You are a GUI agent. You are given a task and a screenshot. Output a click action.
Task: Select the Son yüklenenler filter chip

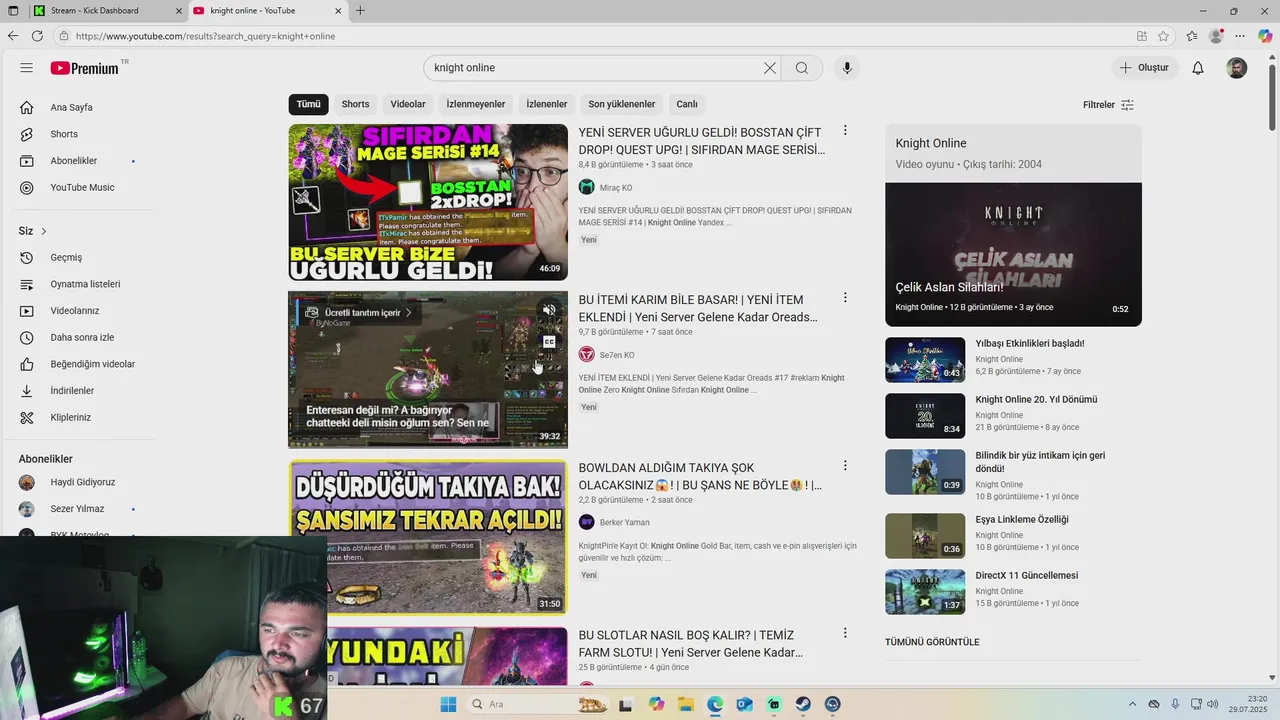tap(622, 104)
